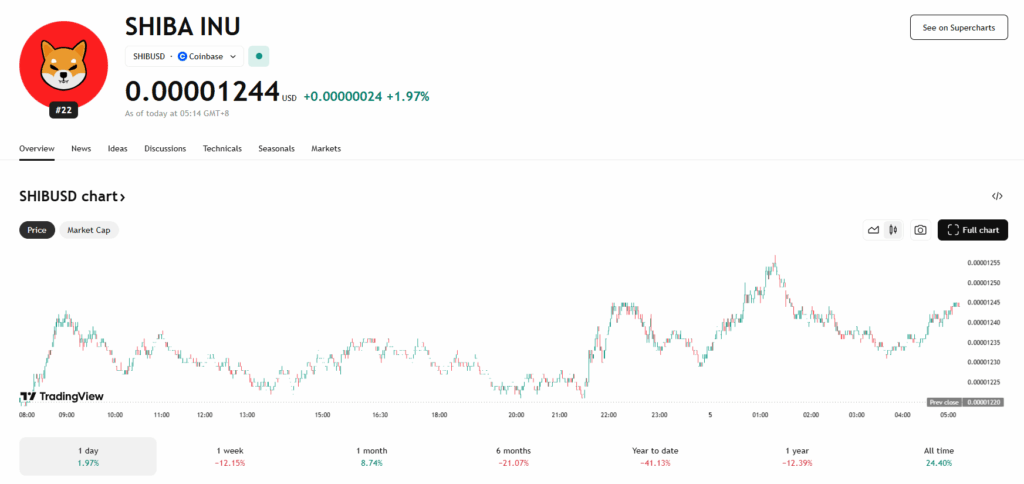Click the 0.00001220 prev close value label
The height and width of the screenshot is (484, 1024).
click(984, 402)
